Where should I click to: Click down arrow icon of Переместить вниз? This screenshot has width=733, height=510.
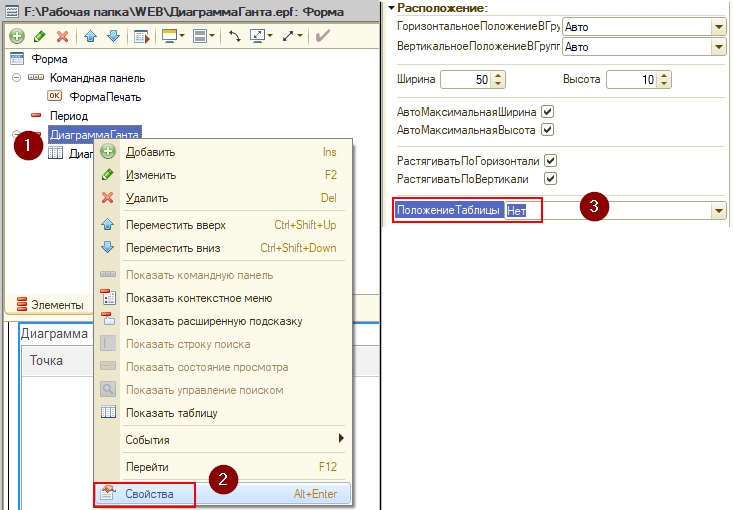(108, 247)
